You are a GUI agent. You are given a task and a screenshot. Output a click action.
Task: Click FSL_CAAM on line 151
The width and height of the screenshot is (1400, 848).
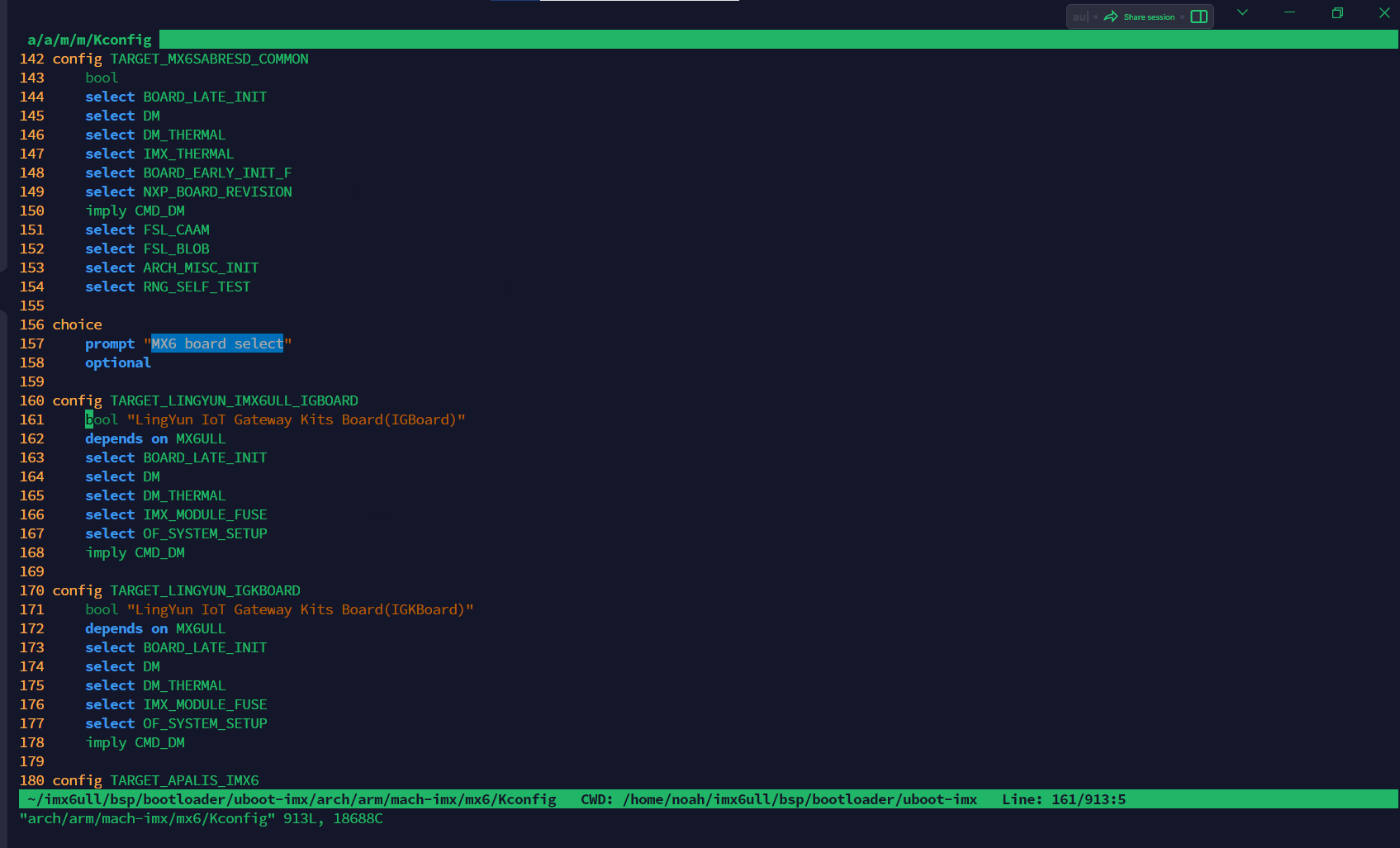tap(176, 230)
